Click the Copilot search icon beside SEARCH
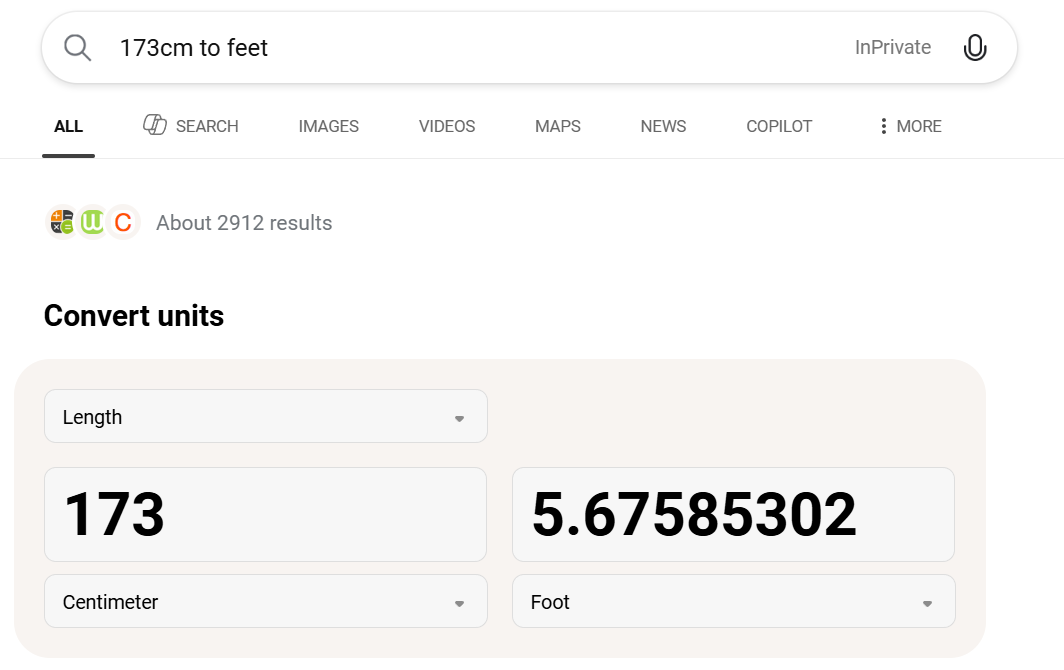The image size is (1064, 670). point(155,125)
